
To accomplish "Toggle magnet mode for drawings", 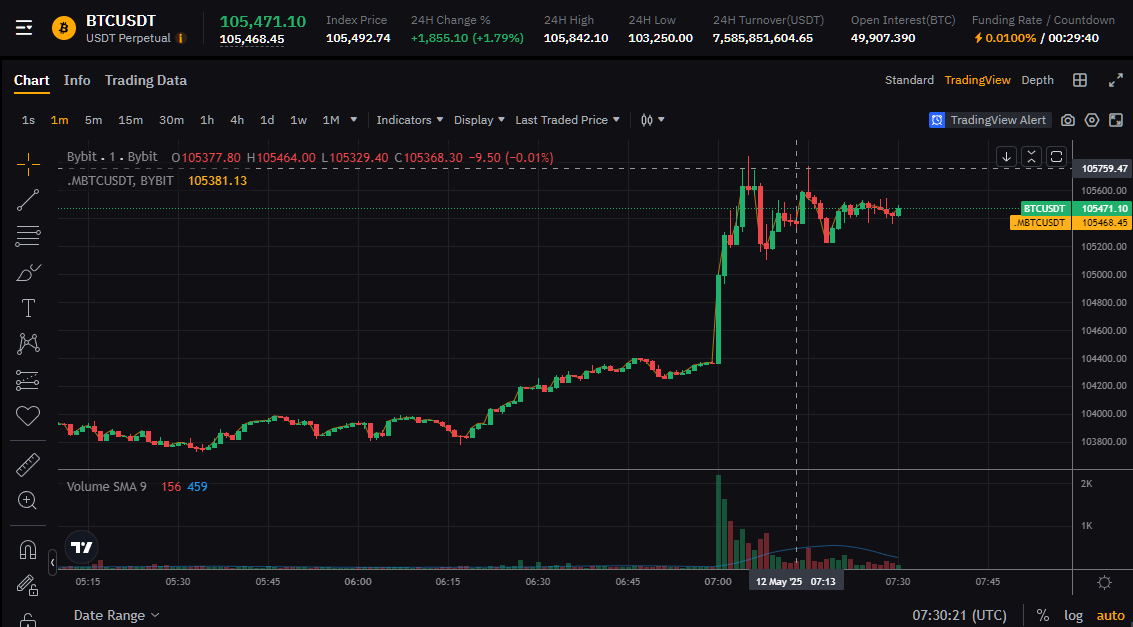I will click(28, 550).
